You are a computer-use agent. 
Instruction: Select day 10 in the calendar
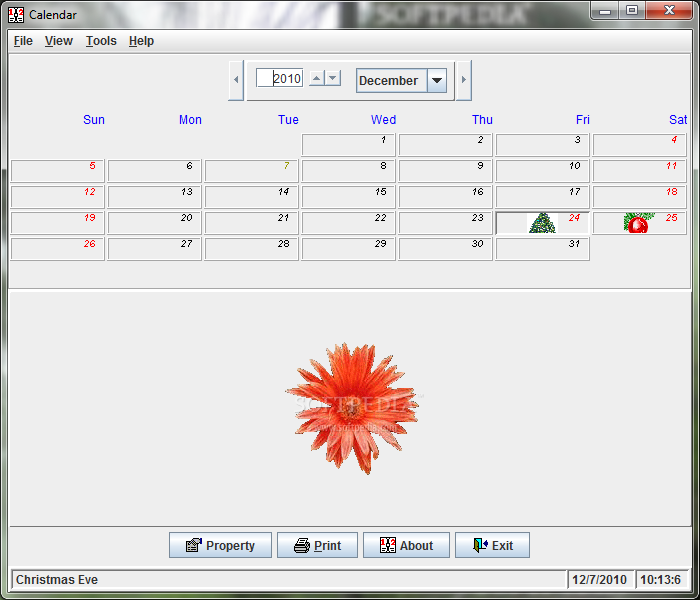pos(542,171)
